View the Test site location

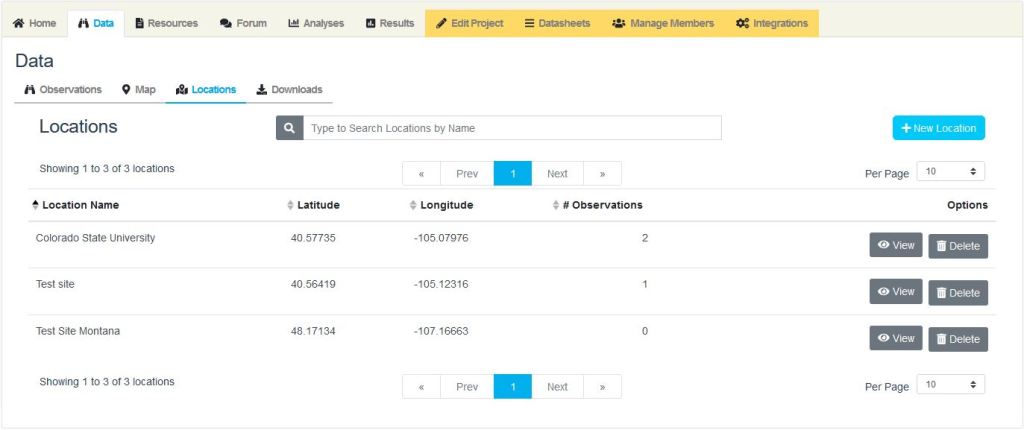click(x=895, y=292)
